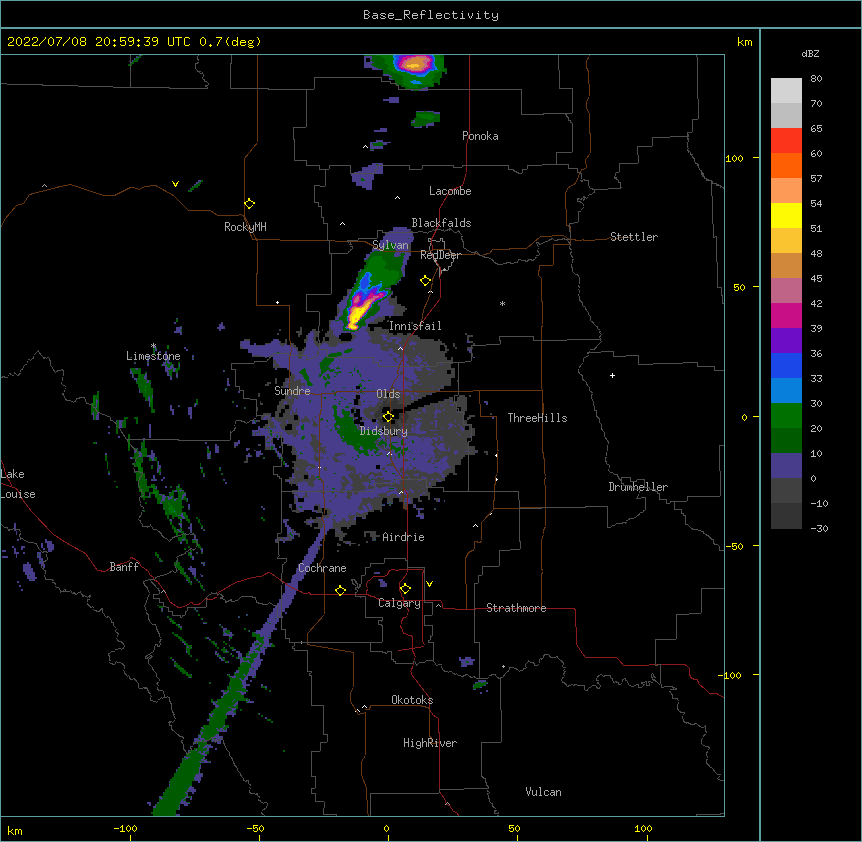
Task: Click the Calgary label
Action: pos(399,603)
